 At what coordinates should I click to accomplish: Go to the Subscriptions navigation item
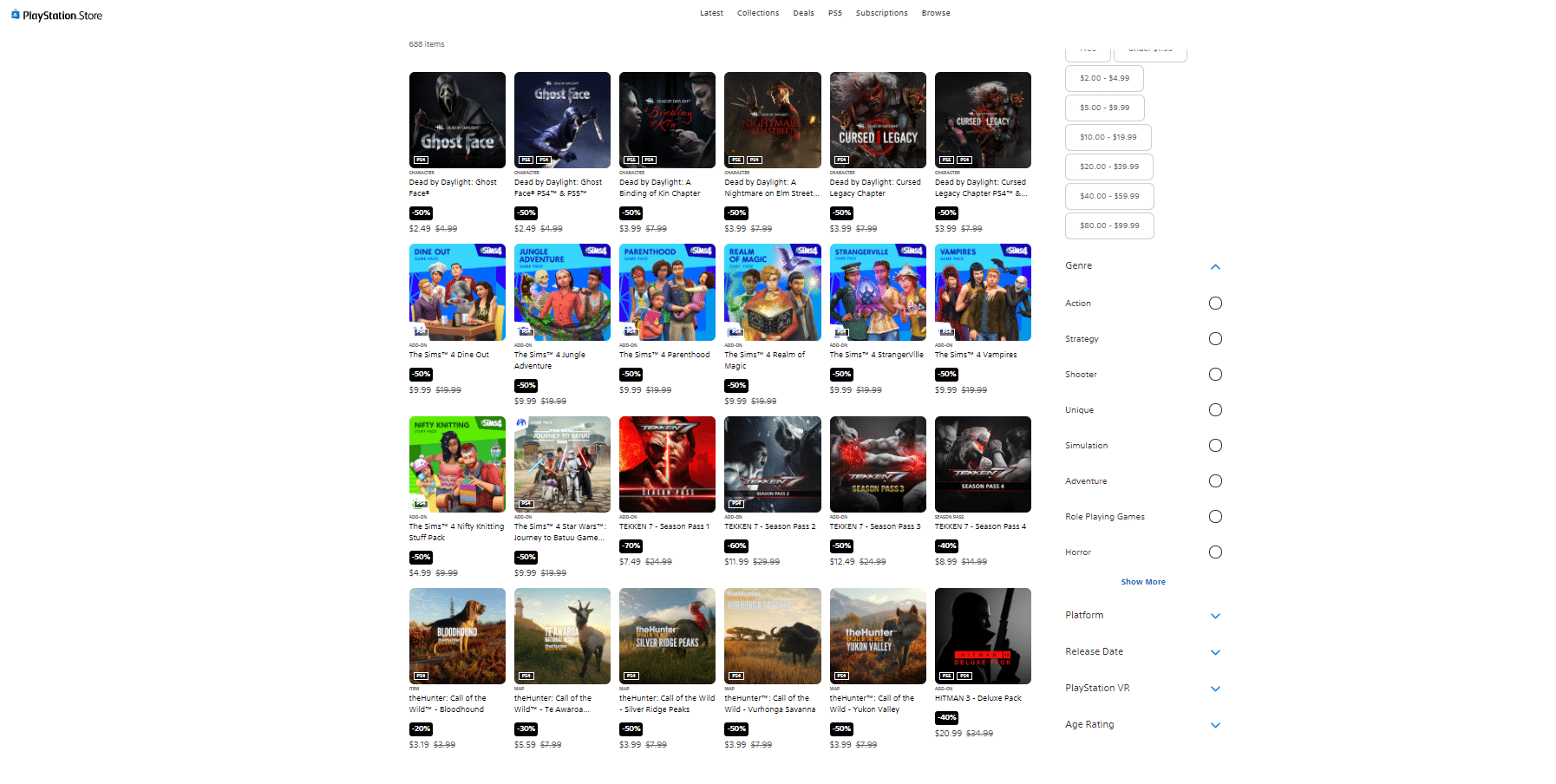(x=881, y=13)
